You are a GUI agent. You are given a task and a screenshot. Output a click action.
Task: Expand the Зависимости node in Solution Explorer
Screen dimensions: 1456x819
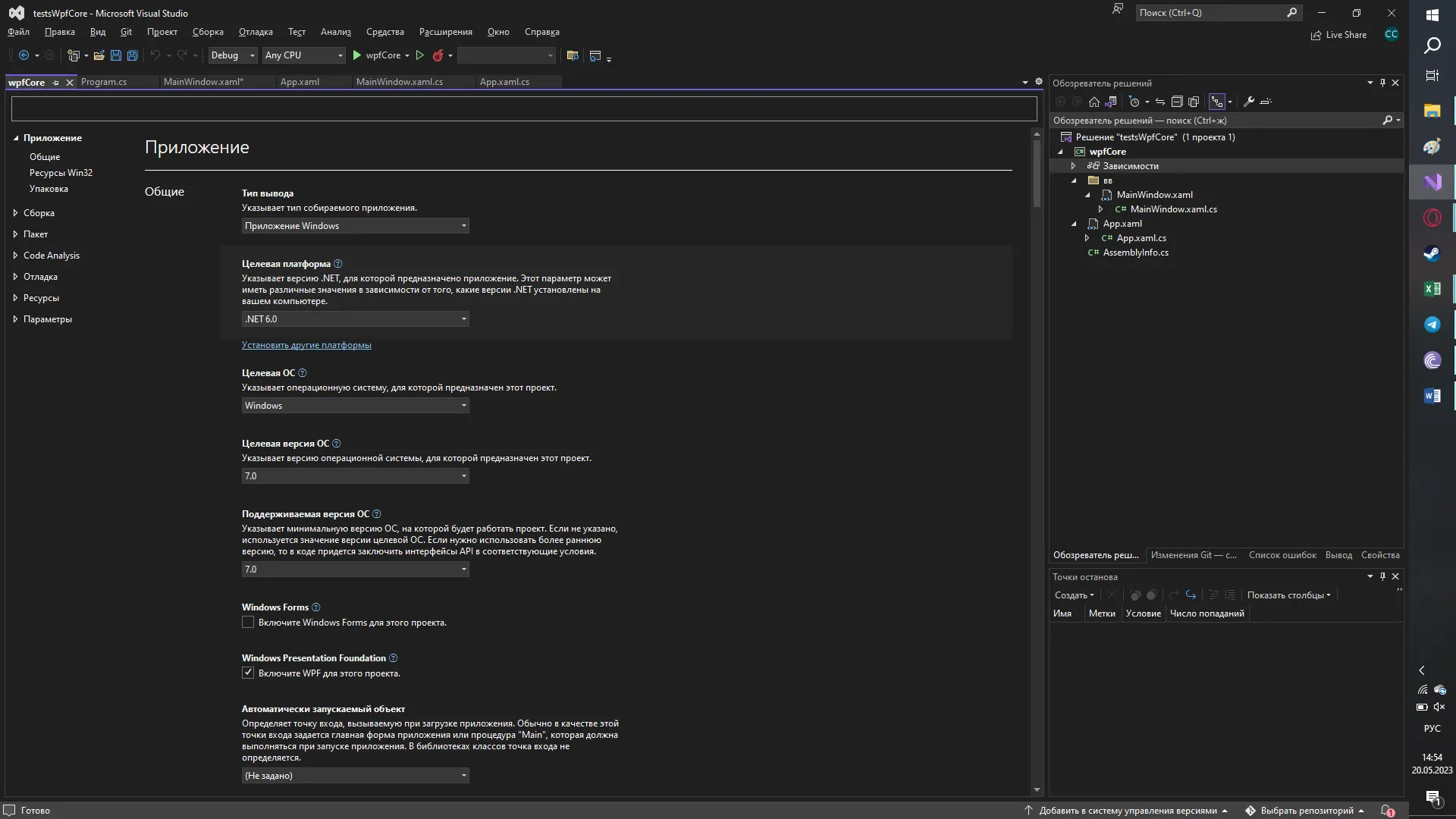tap(1073, 166)
